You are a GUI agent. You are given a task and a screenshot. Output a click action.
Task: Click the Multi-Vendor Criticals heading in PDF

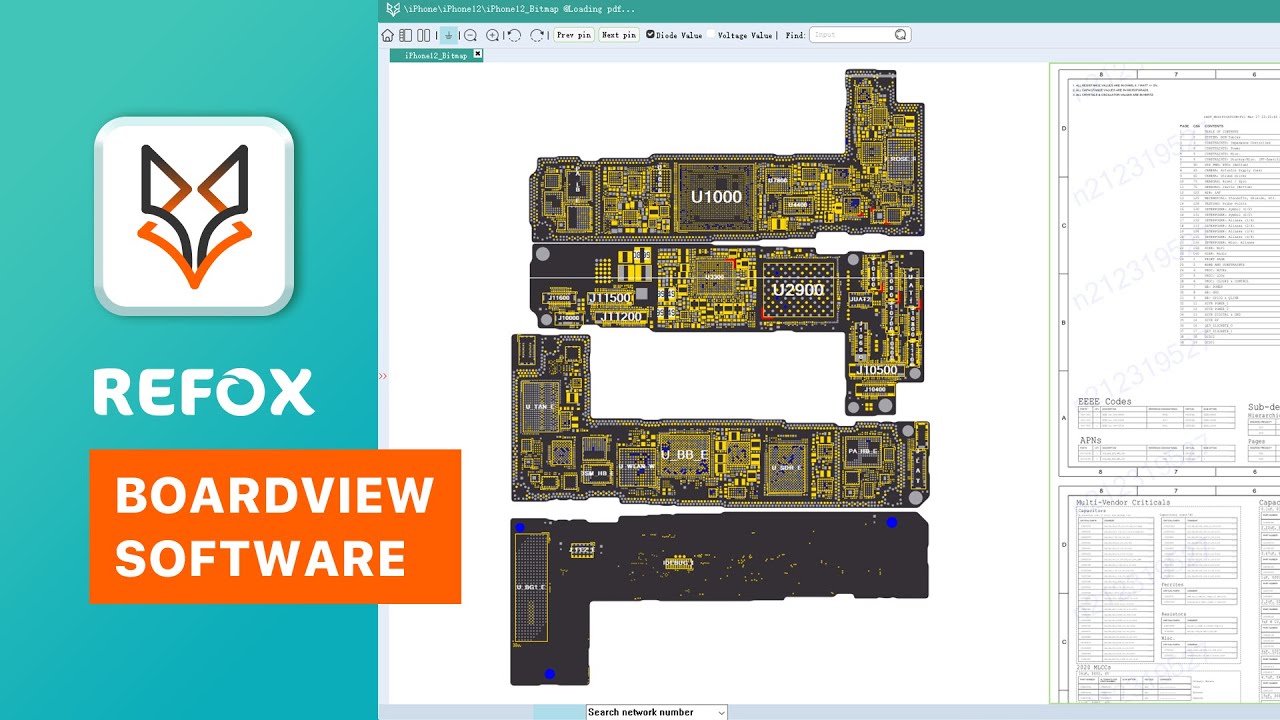tap(1121, 502)
